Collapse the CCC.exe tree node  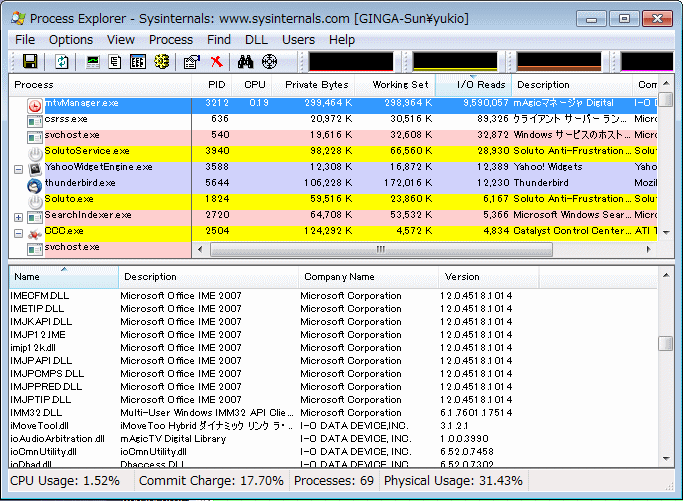click(18, 232)
